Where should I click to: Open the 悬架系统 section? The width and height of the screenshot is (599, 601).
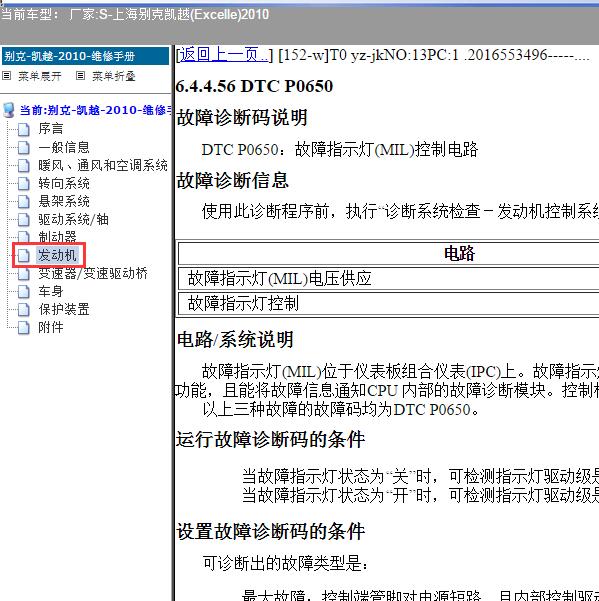click(64, 201)
